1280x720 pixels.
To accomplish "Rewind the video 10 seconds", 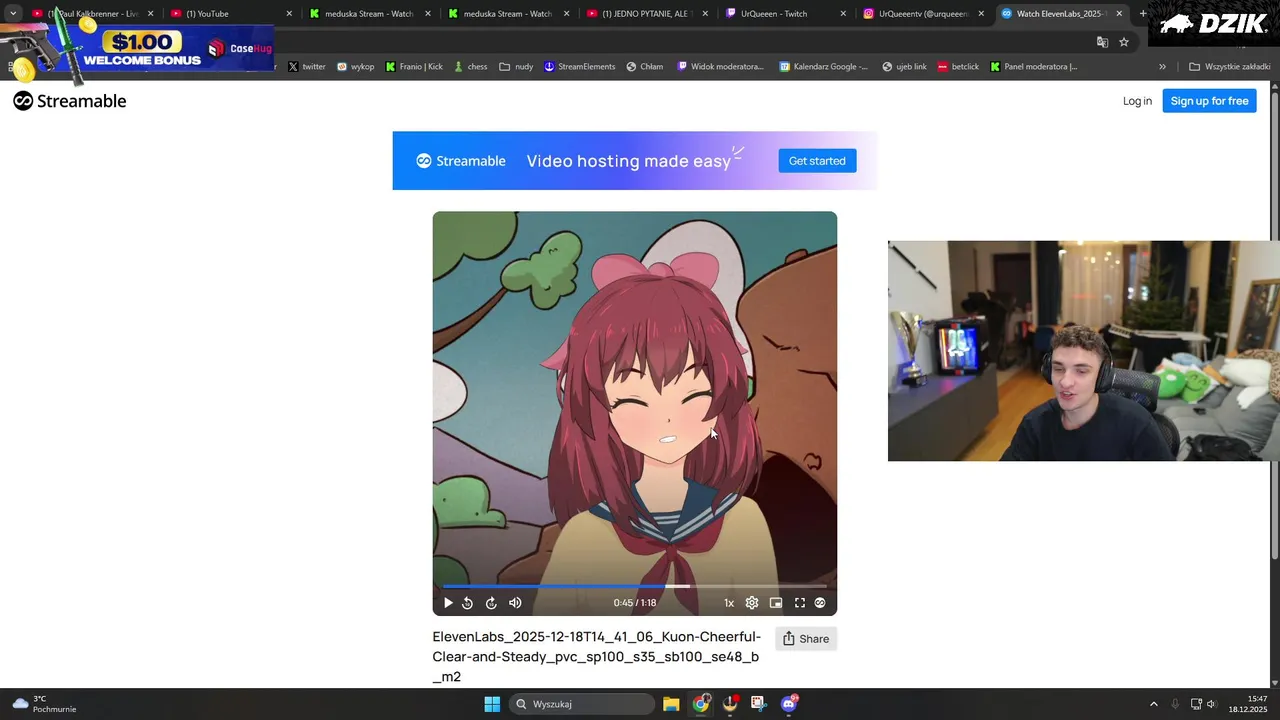I will pyautogui.click(x=467, y=603).
